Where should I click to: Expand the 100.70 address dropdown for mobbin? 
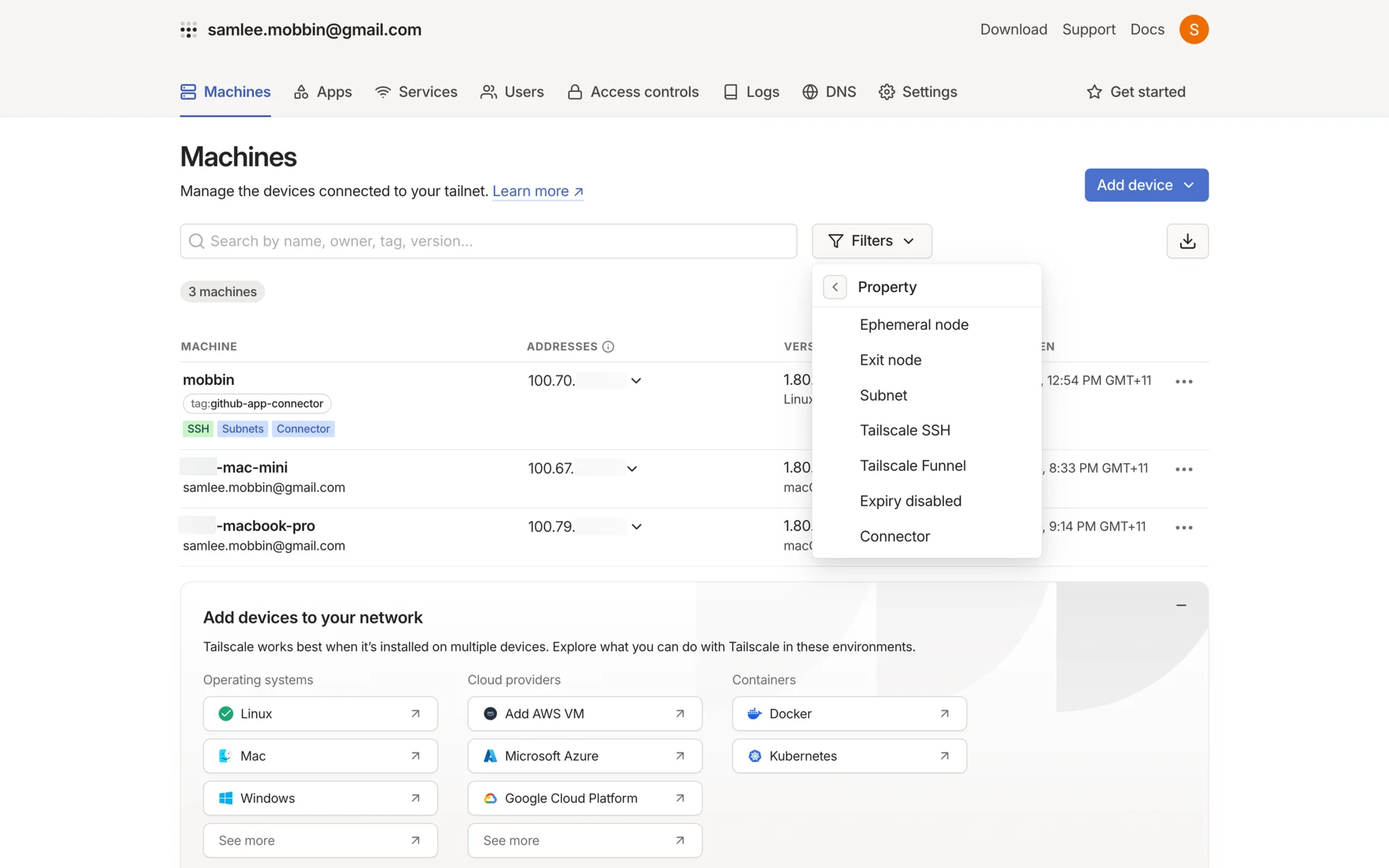[636, 380]
